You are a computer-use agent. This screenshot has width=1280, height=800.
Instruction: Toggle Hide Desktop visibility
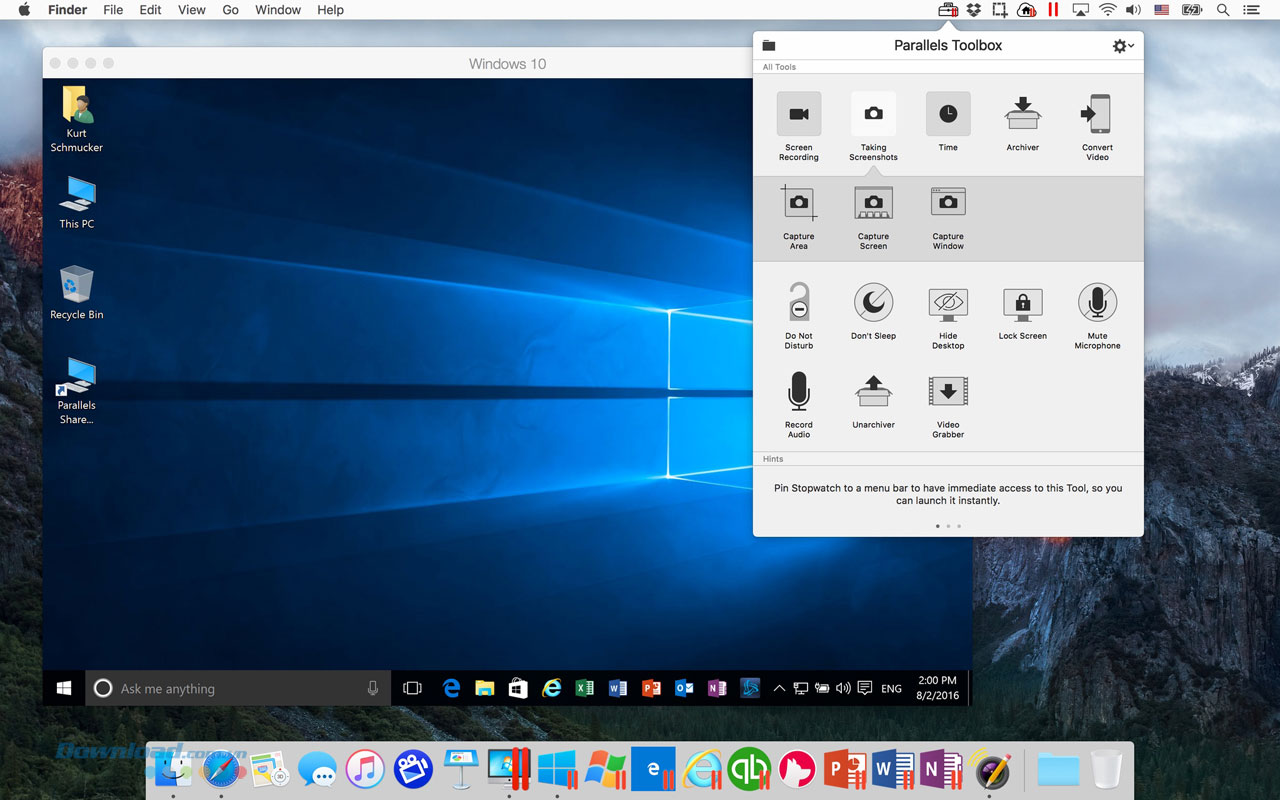[x=948, y=303]
